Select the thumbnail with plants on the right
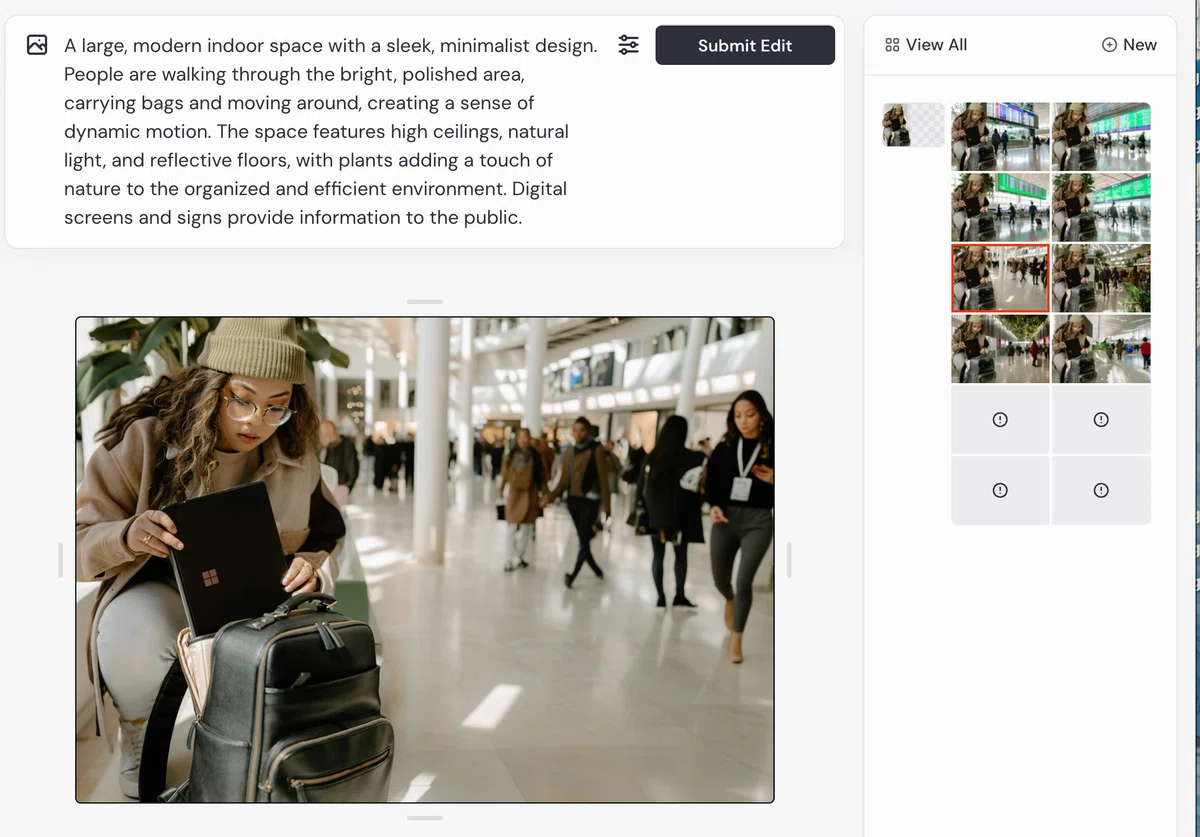 (1101, 278)
